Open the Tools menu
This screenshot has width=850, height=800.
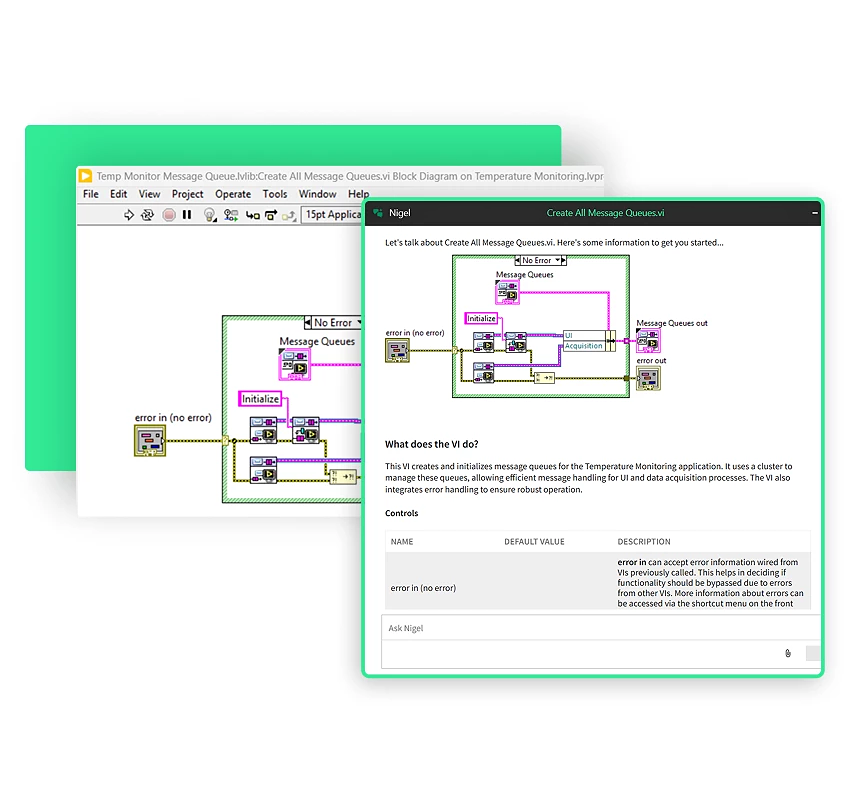pyautogui.click(x=275, y=194)
